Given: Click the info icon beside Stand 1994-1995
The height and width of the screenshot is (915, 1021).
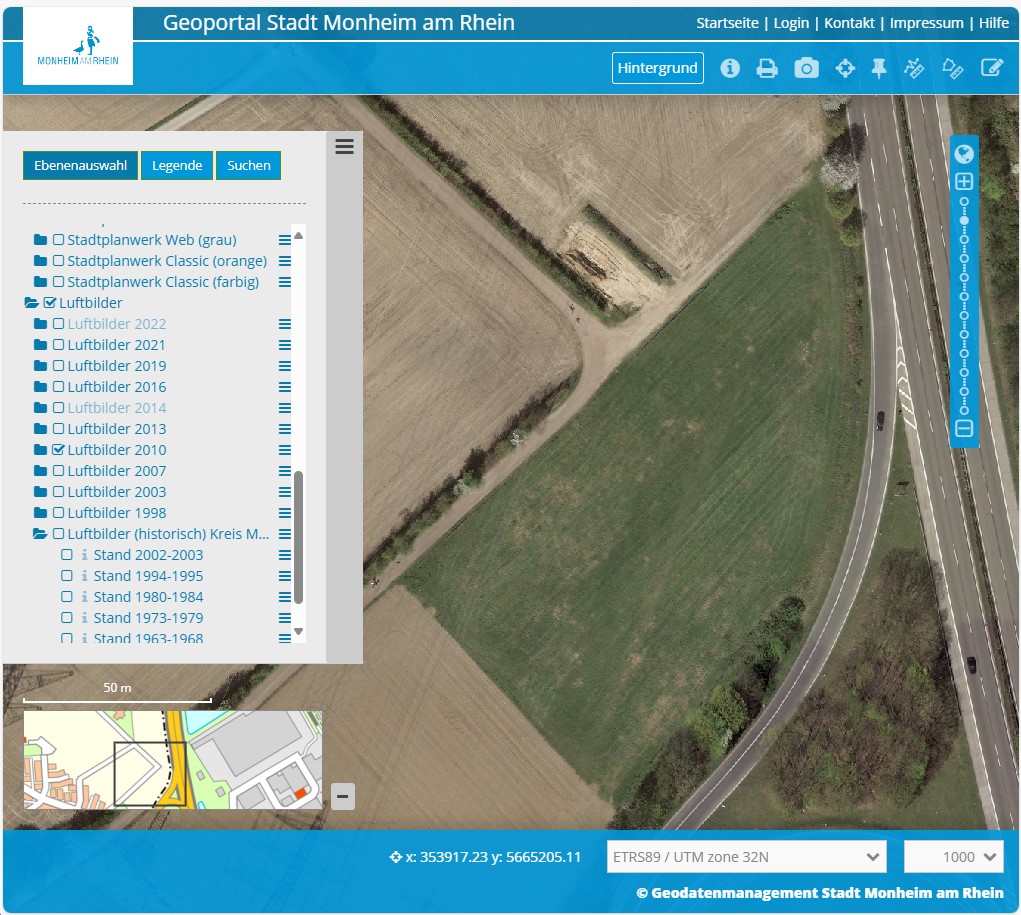Looking at the screenshot, I should point(85,576).
